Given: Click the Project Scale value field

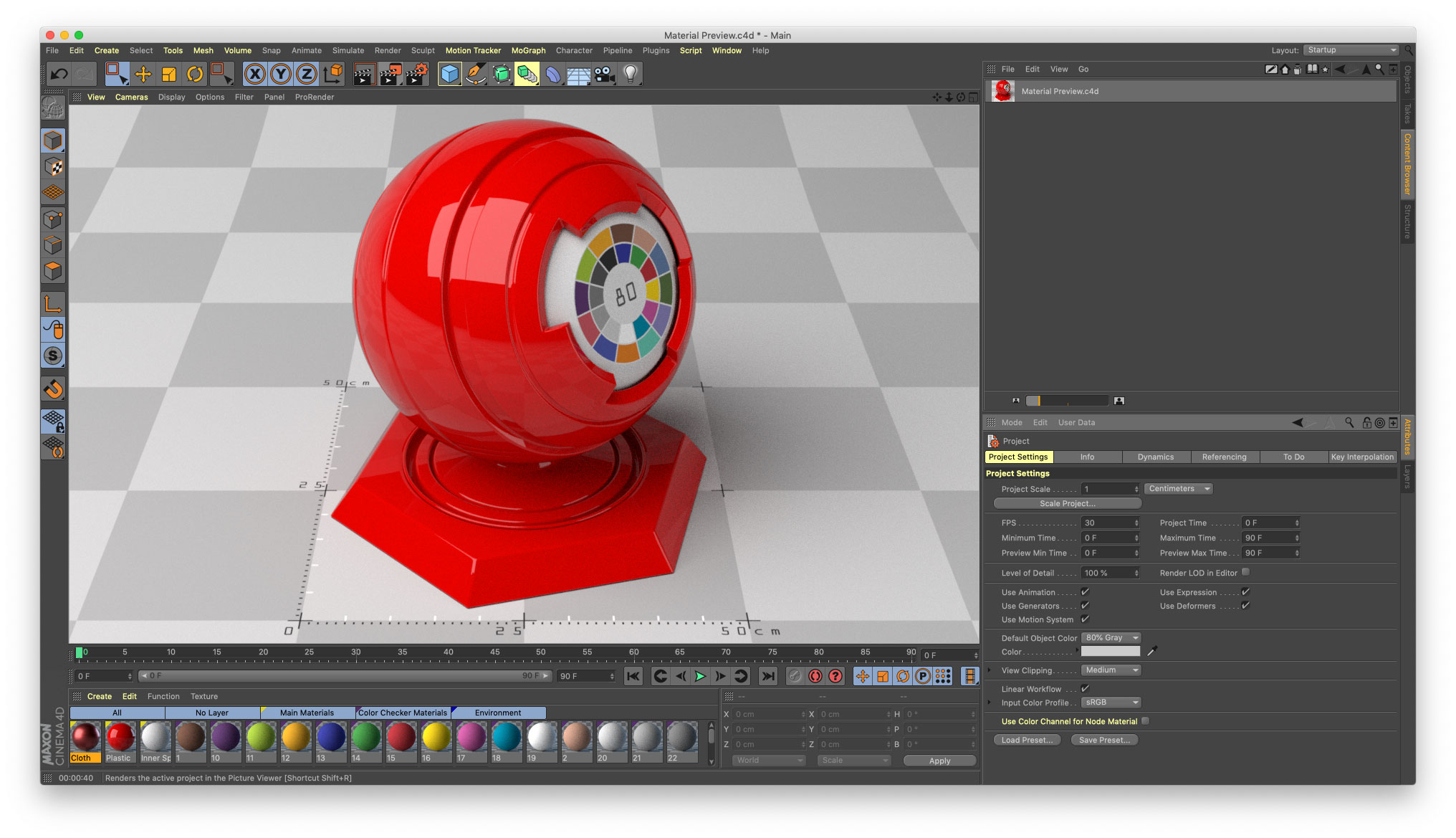Looking at the screenshot, I should 1110,490.
